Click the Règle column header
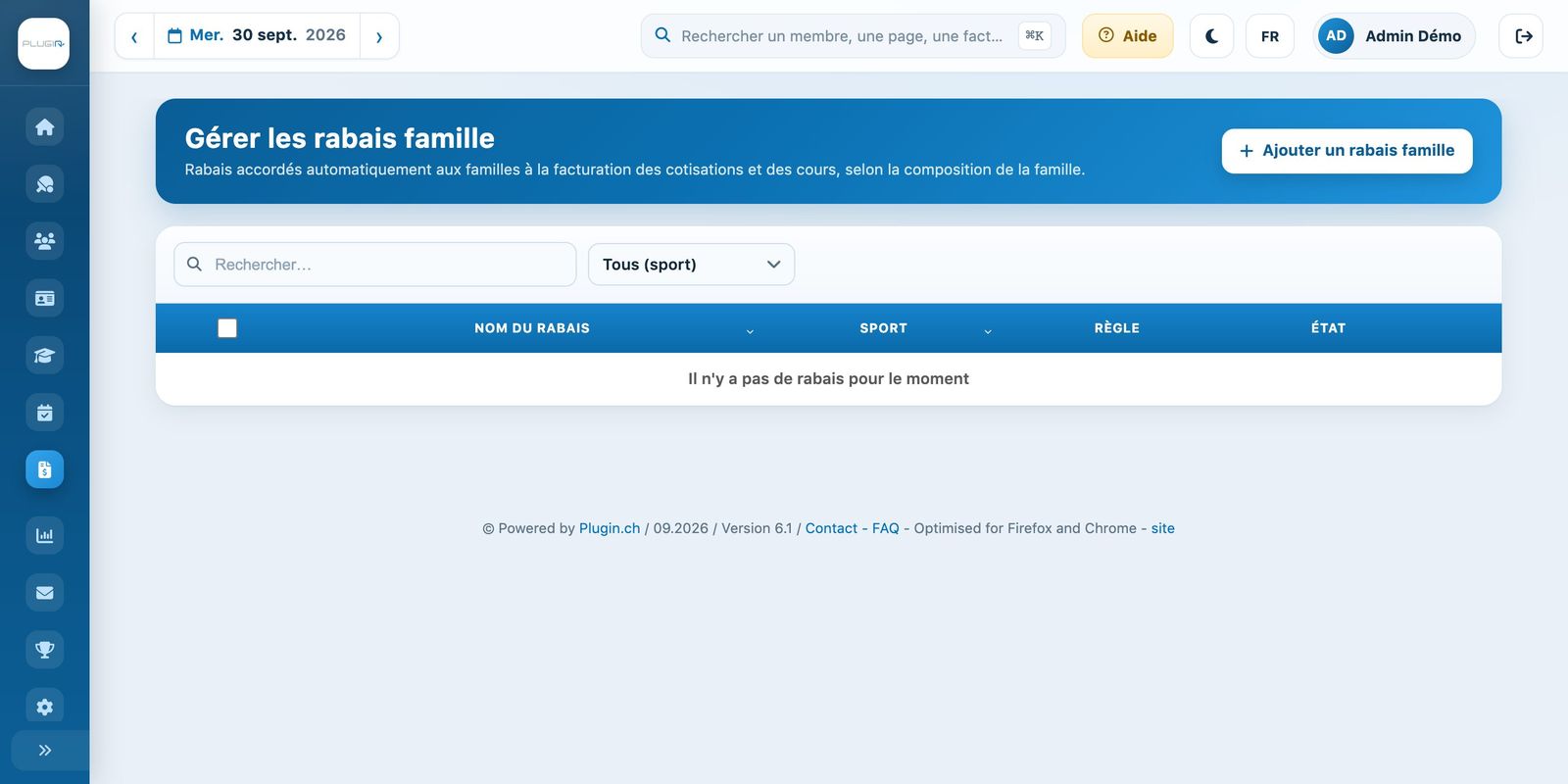Screen dimensions: 1568x784 (x=1117, y=328)
